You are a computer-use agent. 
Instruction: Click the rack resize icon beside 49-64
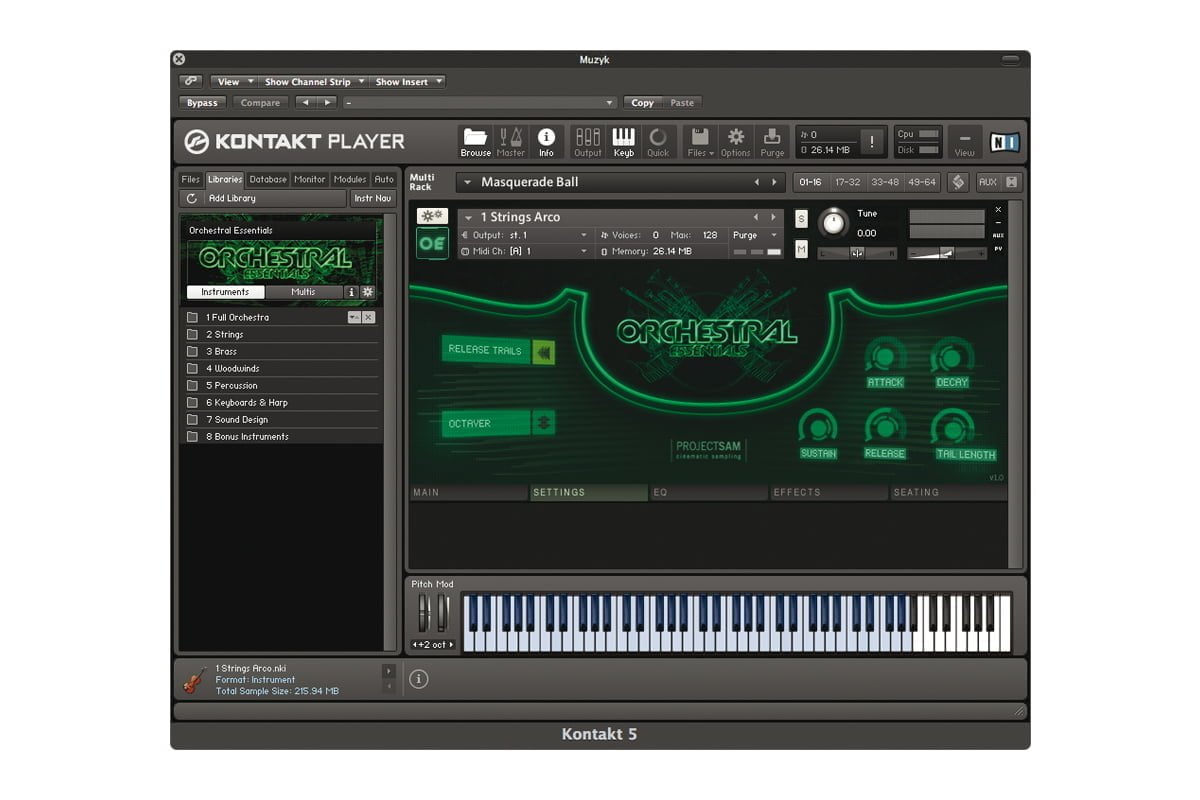pos(957,182)
